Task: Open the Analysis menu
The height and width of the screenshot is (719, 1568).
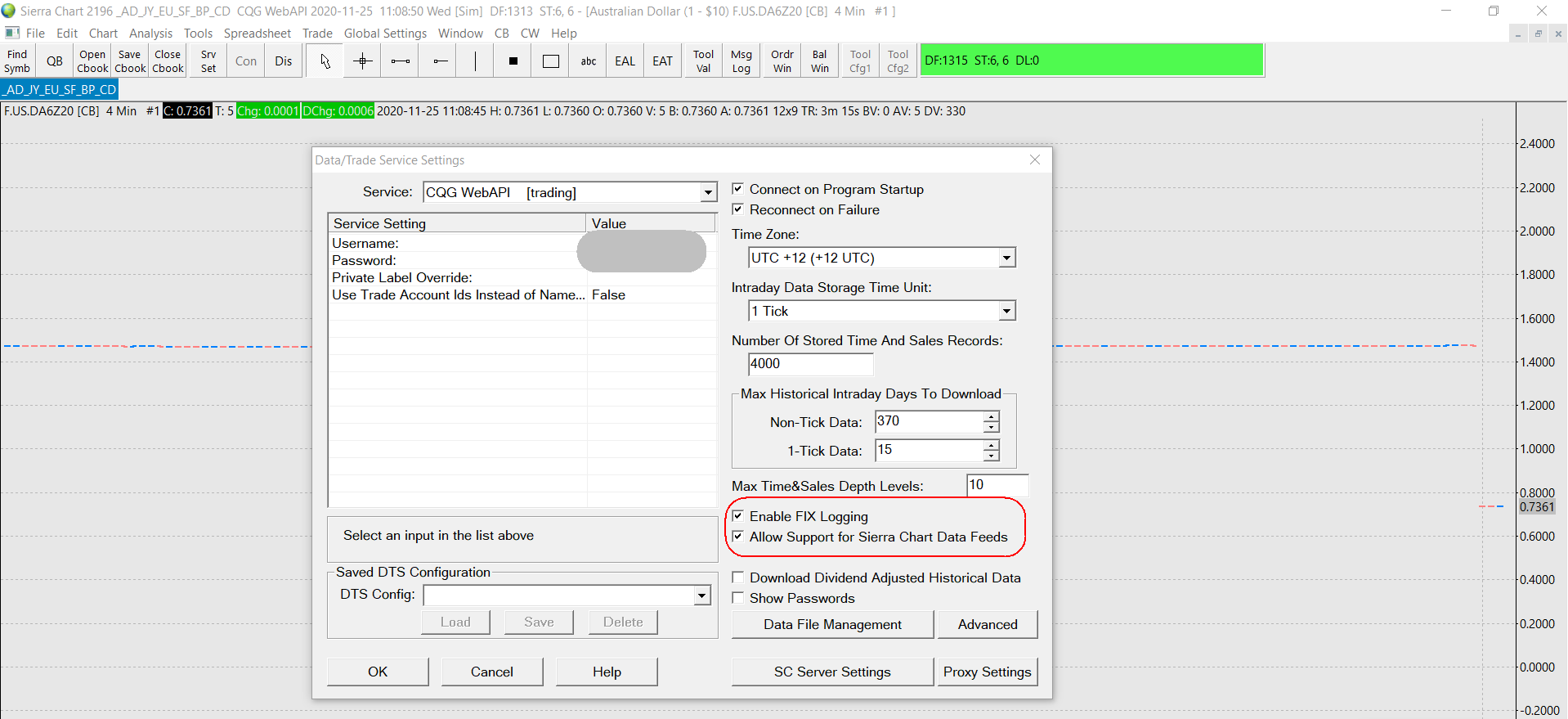Action: (150, 34)
